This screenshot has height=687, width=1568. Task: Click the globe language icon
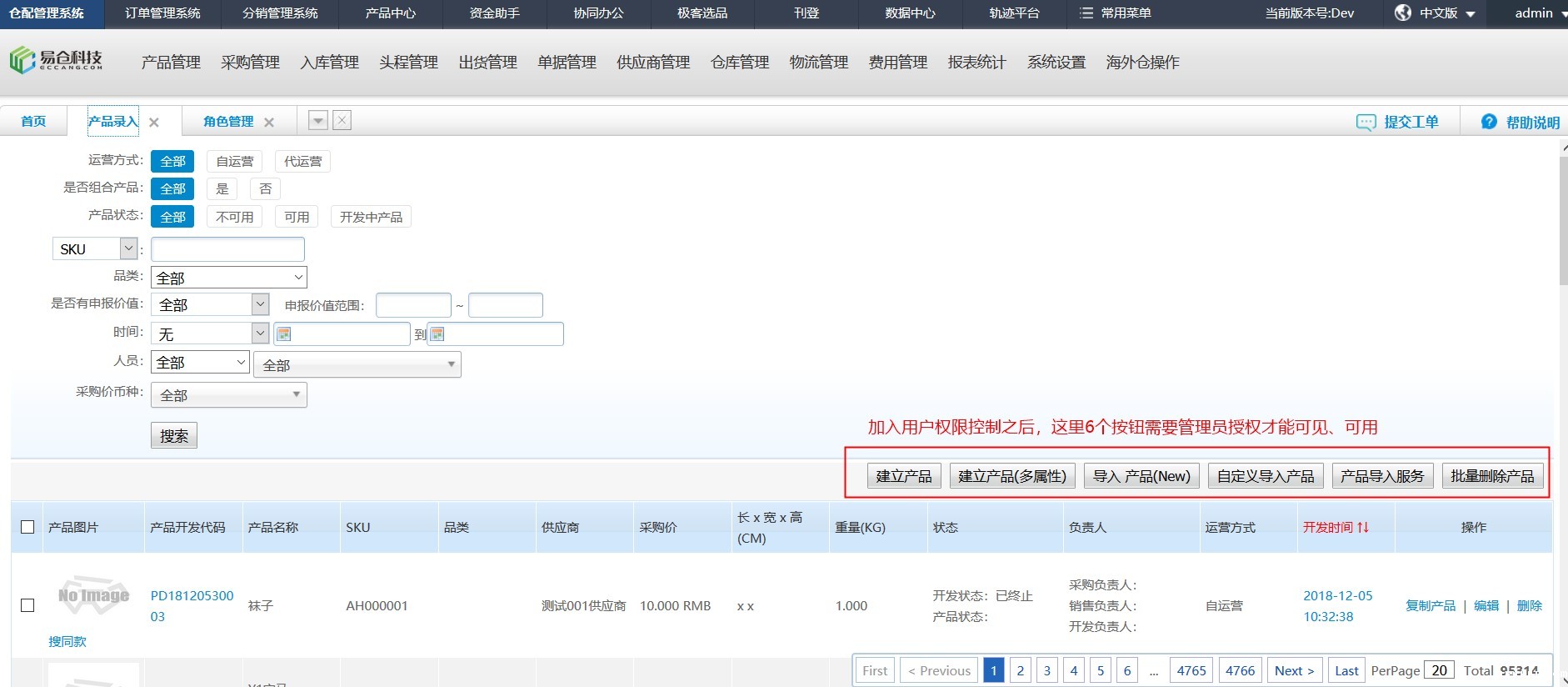click(x=1403, y=13)
